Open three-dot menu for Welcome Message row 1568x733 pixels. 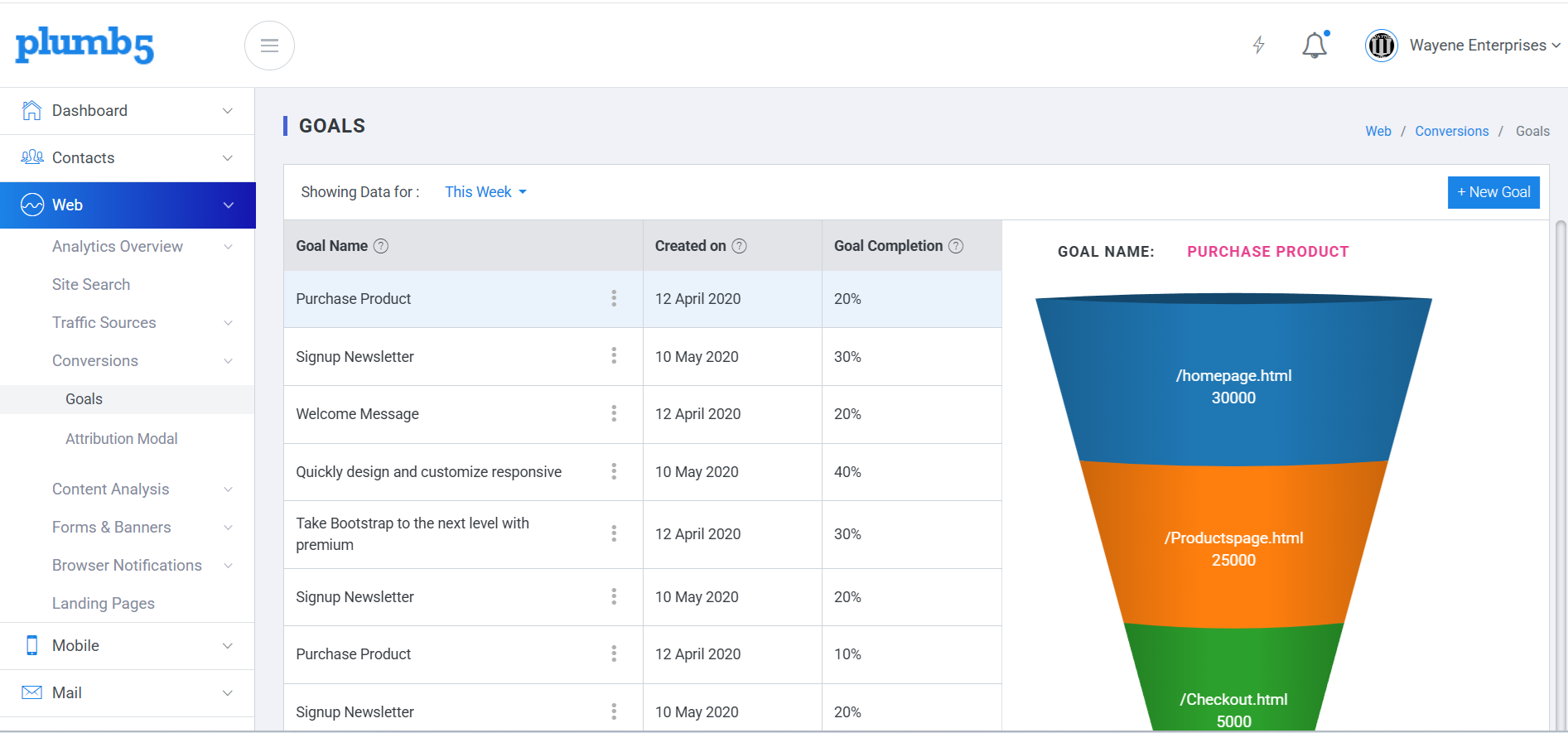pyautogui.click(x=614, y=413)
